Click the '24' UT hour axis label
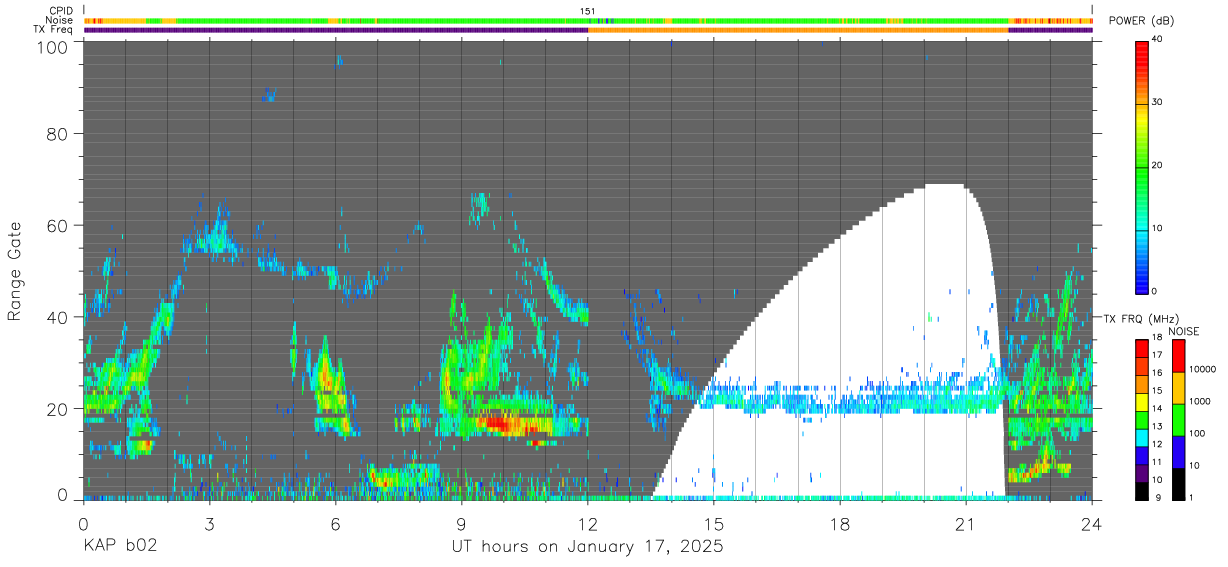Screen dimensions: 1228x567 1092,523
